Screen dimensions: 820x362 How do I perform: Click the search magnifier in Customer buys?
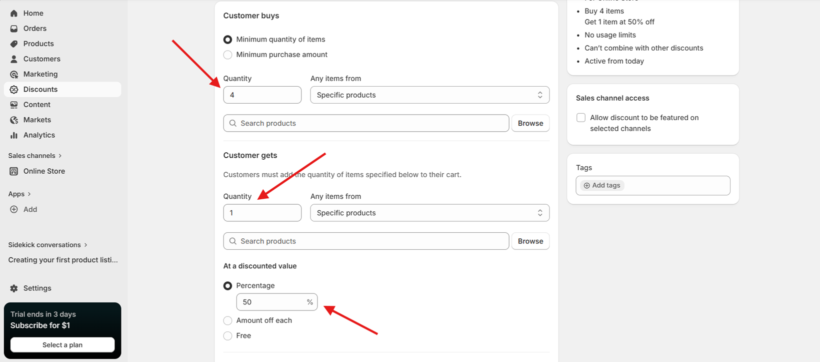pos(233,123)
